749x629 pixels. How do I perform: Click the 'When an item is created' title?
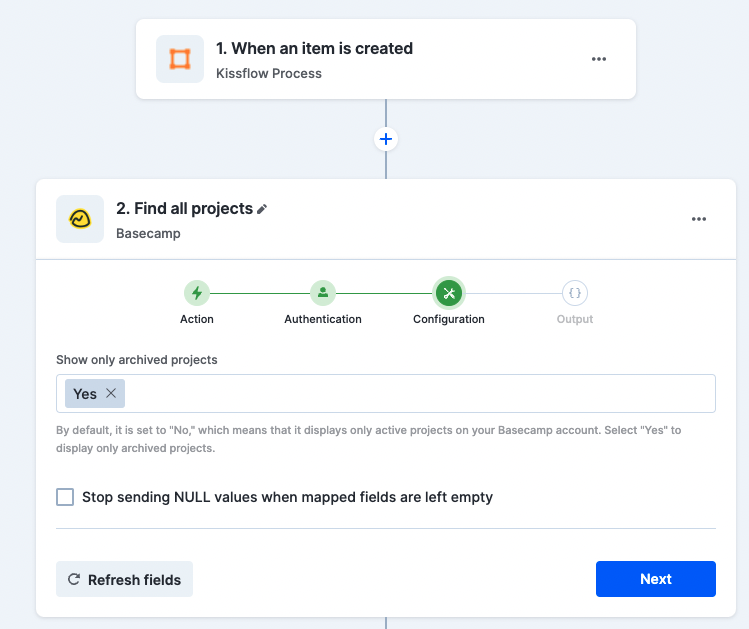314,48
